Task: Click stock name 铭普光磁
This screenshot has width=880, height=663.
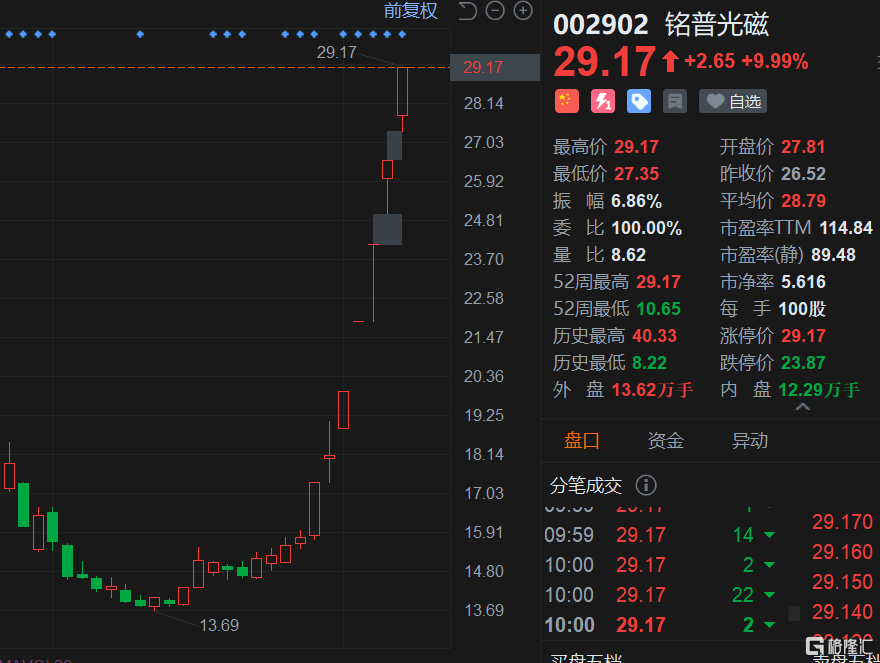Action: click(x=717, y=25)
